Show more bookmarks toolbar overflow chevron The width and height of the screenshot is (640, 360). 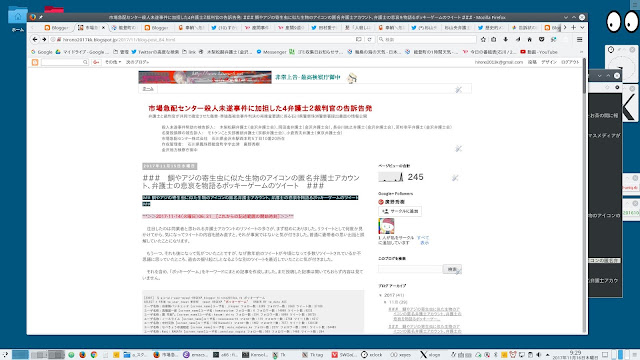pos(582,52)
